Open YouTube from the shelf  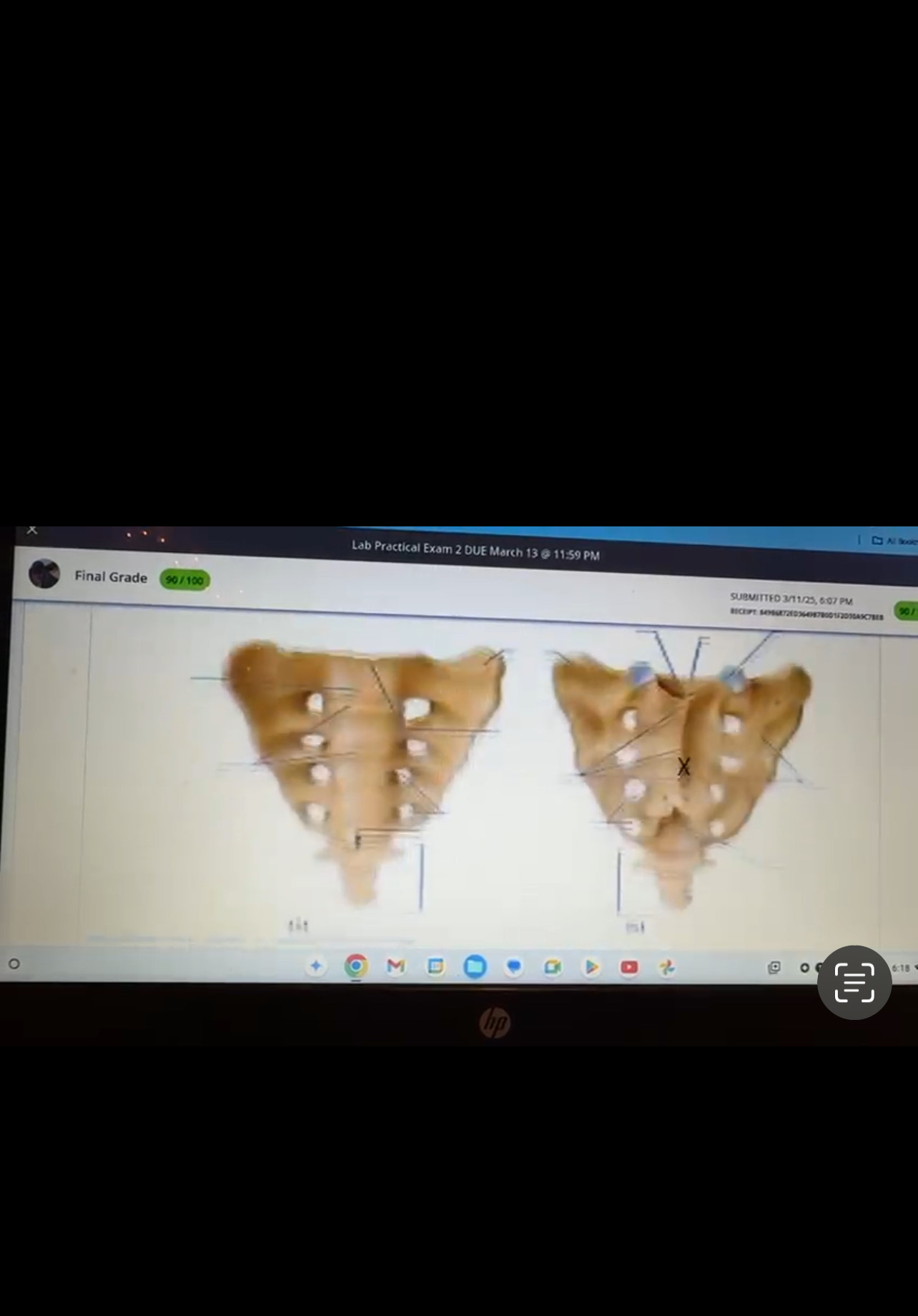click(629, 967)
